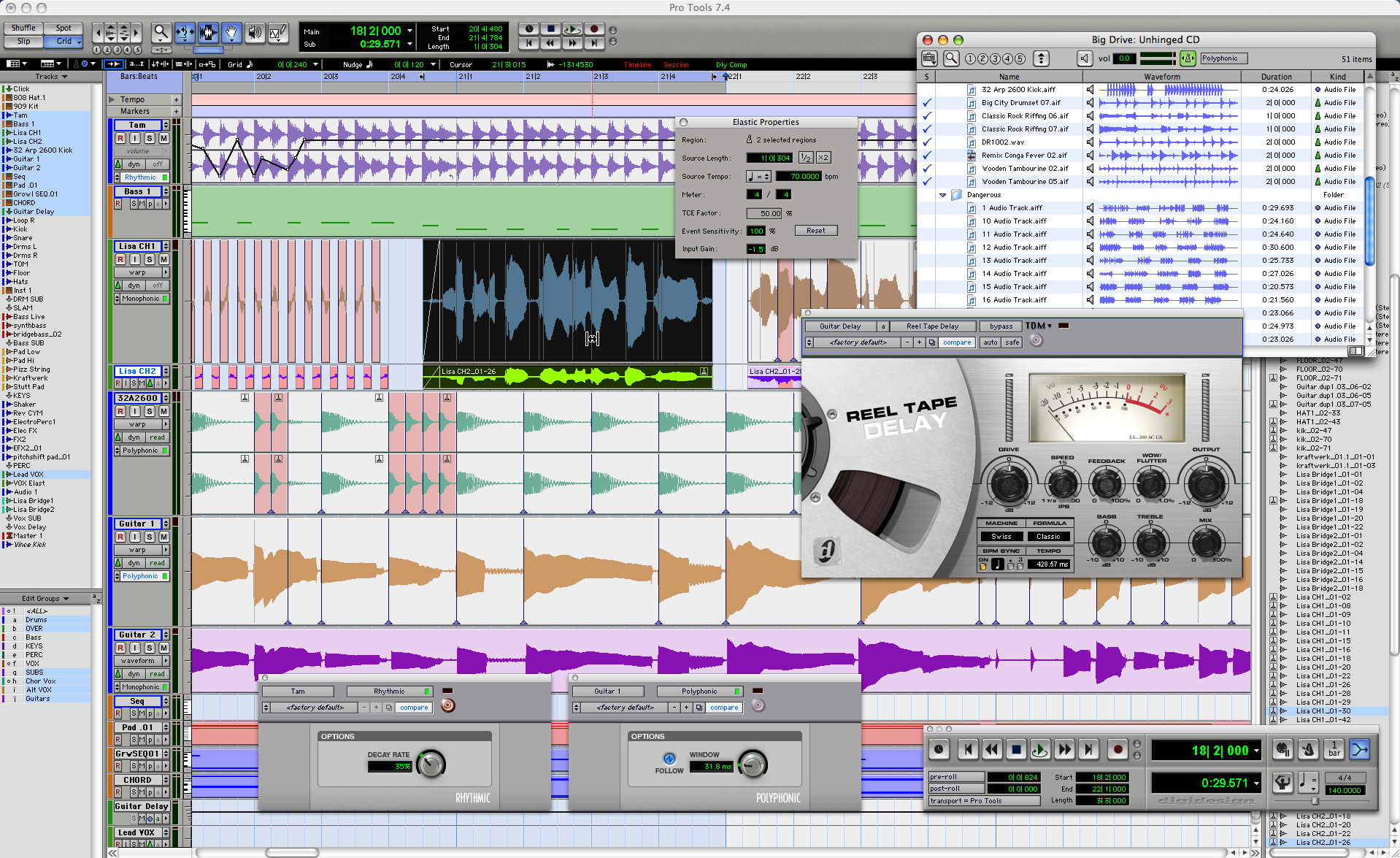Double the source length with x2 button

[x=823, y=158]
